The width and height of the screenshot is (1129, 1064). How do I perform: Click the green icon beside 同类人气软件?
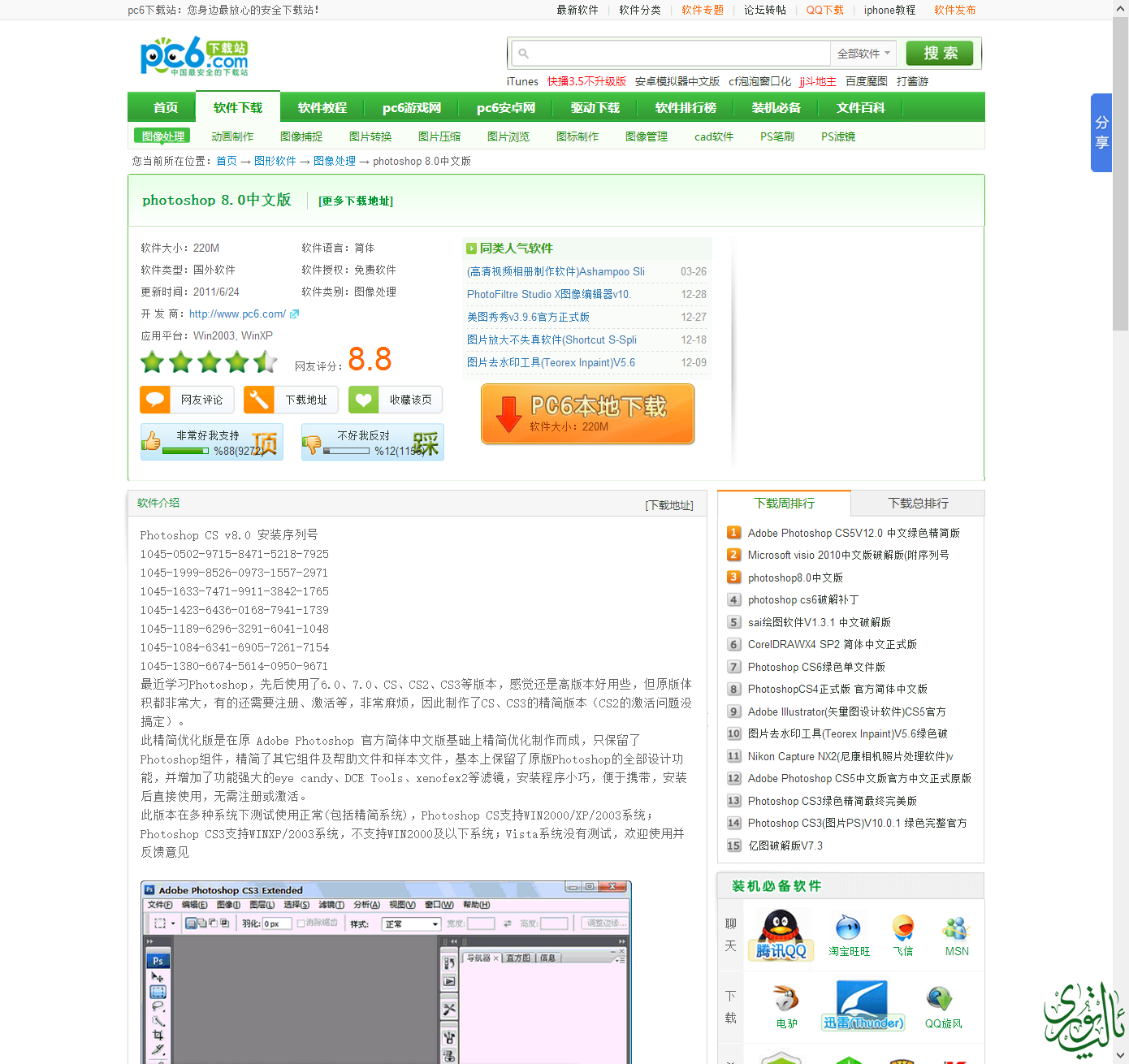coord(471,249)
